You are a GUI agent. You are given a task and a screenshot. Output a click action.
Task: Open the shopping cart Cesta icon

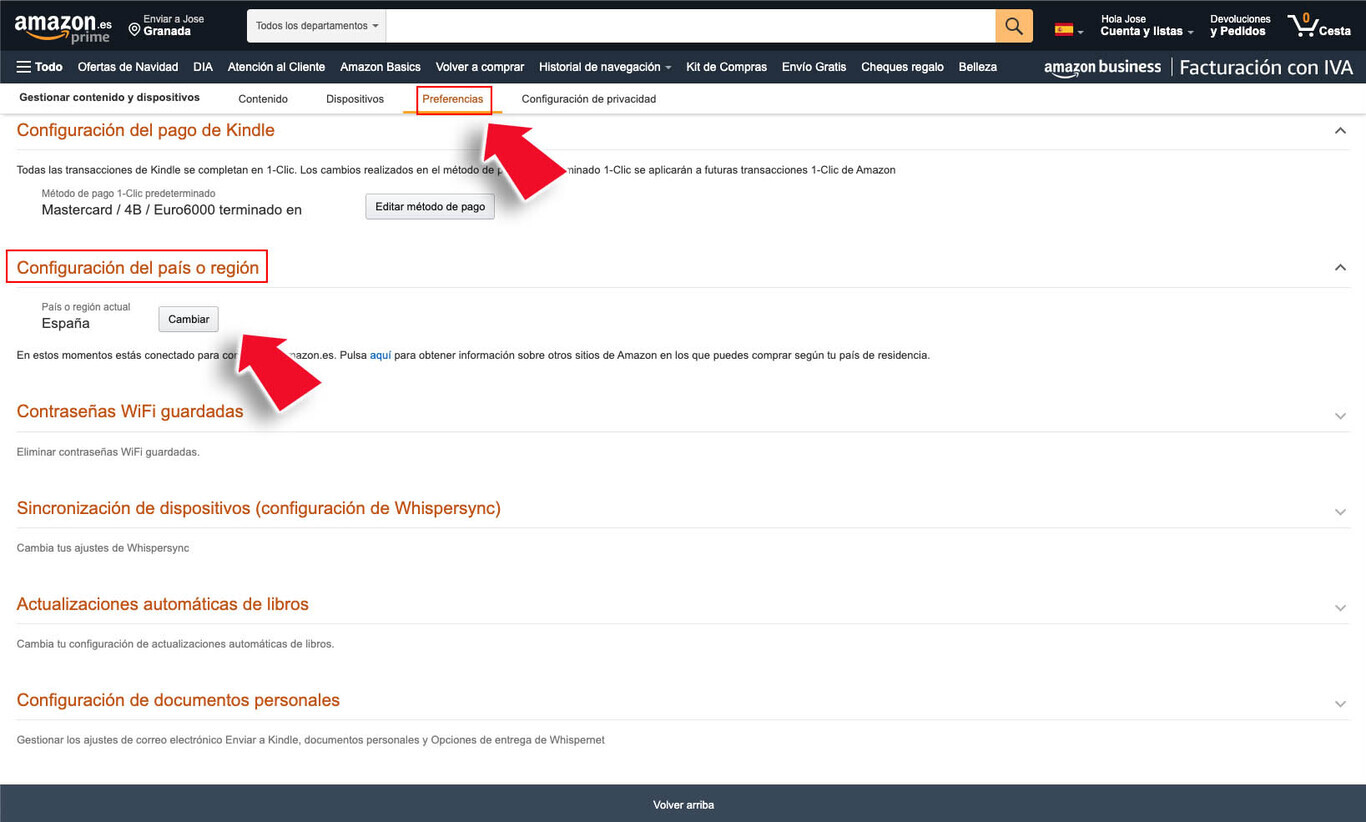click(1318, 26)
